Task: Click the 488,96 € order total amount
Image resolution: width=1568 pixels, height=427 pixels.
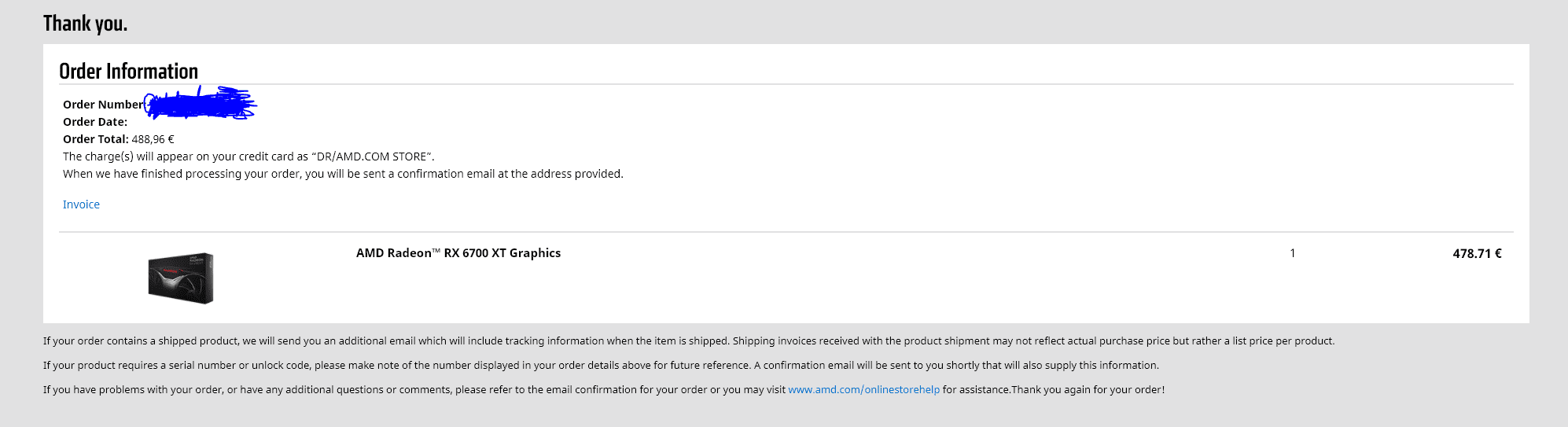Action: pos(153,139)
